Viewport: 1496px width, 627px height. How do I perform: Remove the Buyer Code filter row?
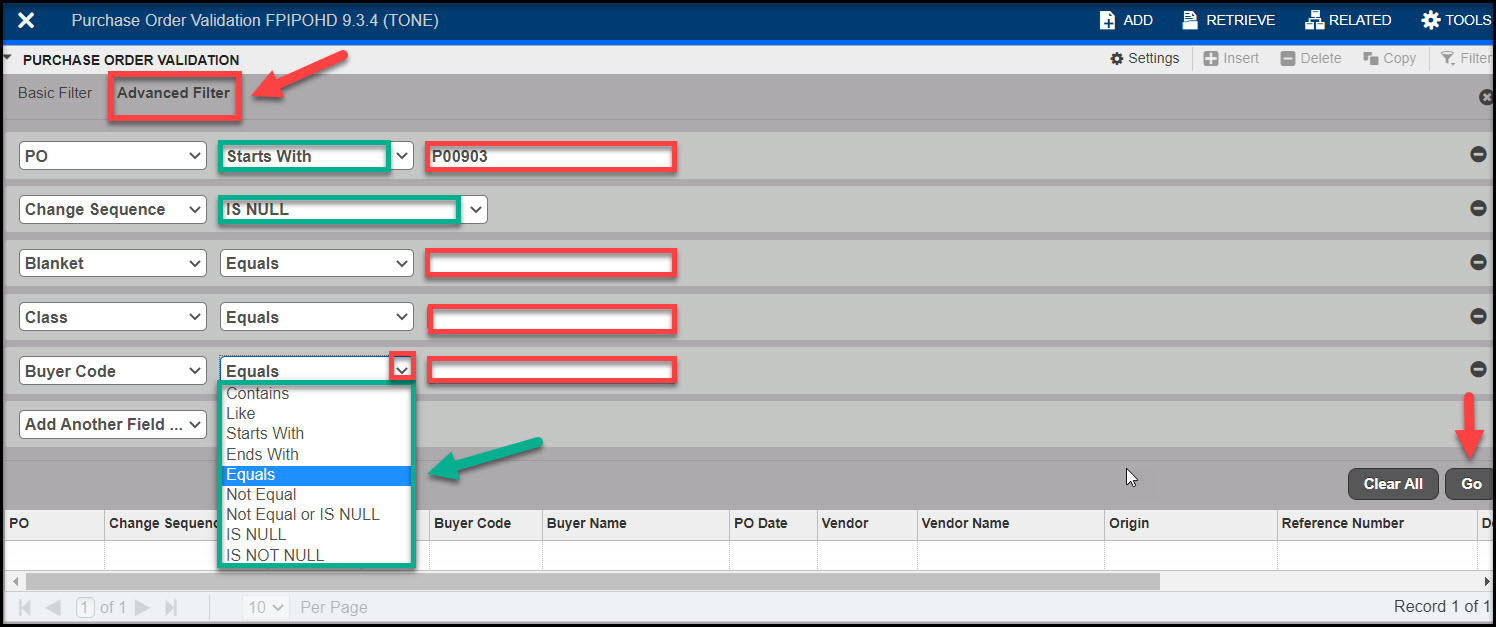click(1478, 369)
